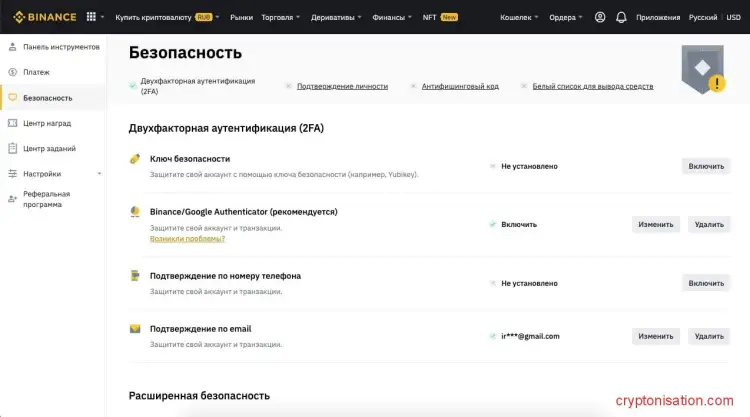Open the user profile icon
The image size is (750, 417).
[x=600, y=17]
